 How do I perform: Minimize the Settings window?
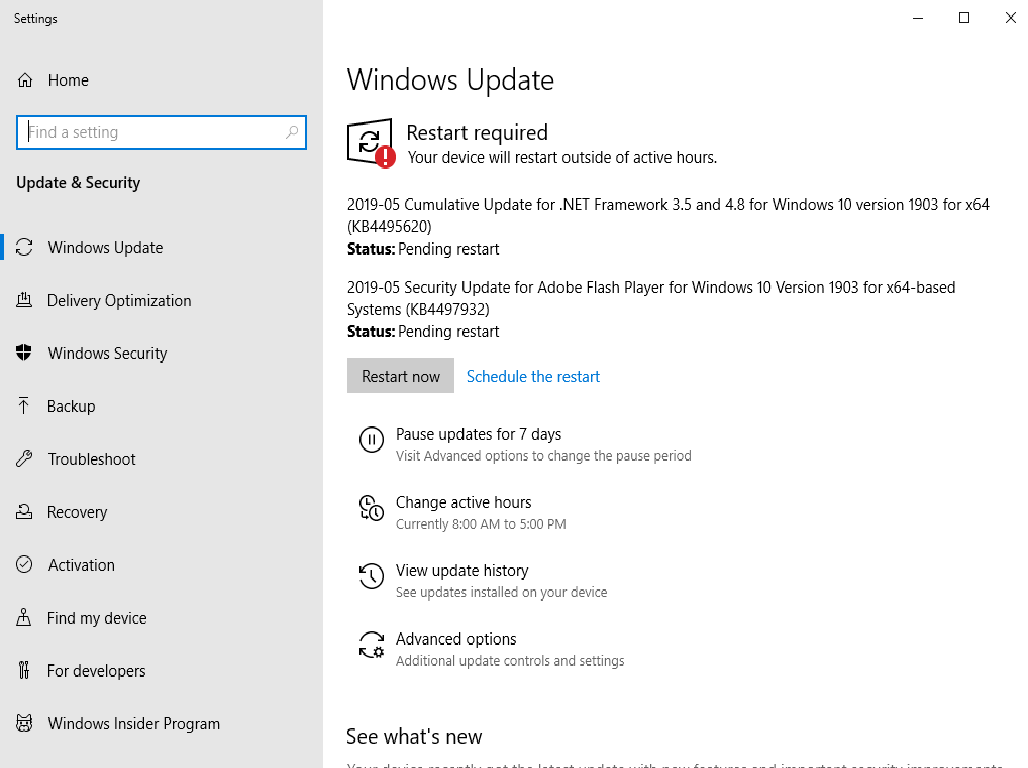tap(918, 18)
